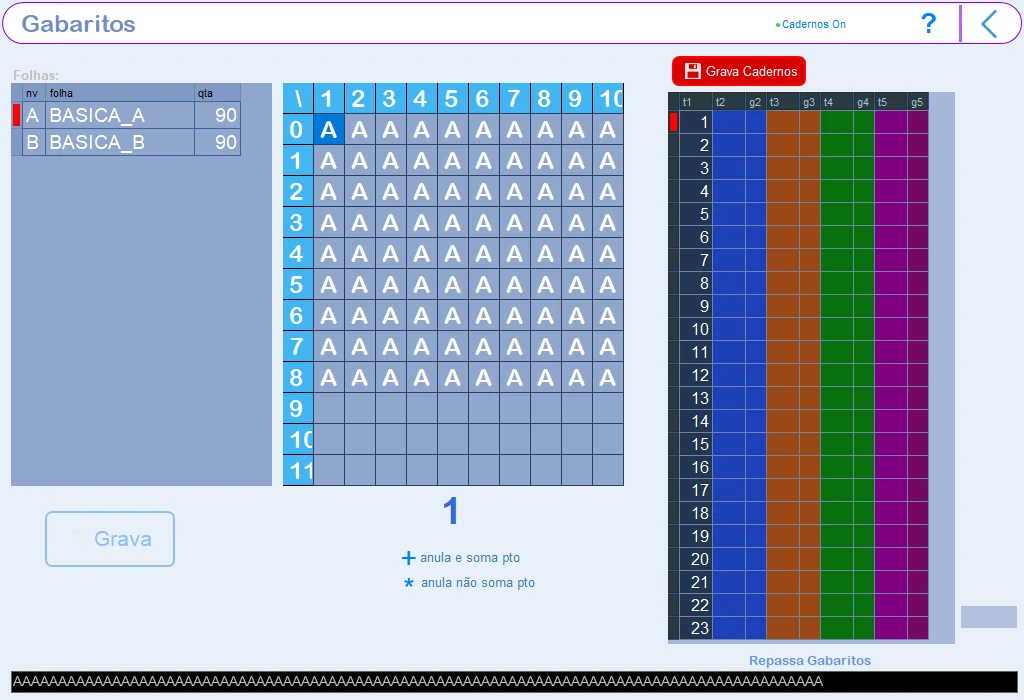Select the BASICA_B sheet row

126,142
